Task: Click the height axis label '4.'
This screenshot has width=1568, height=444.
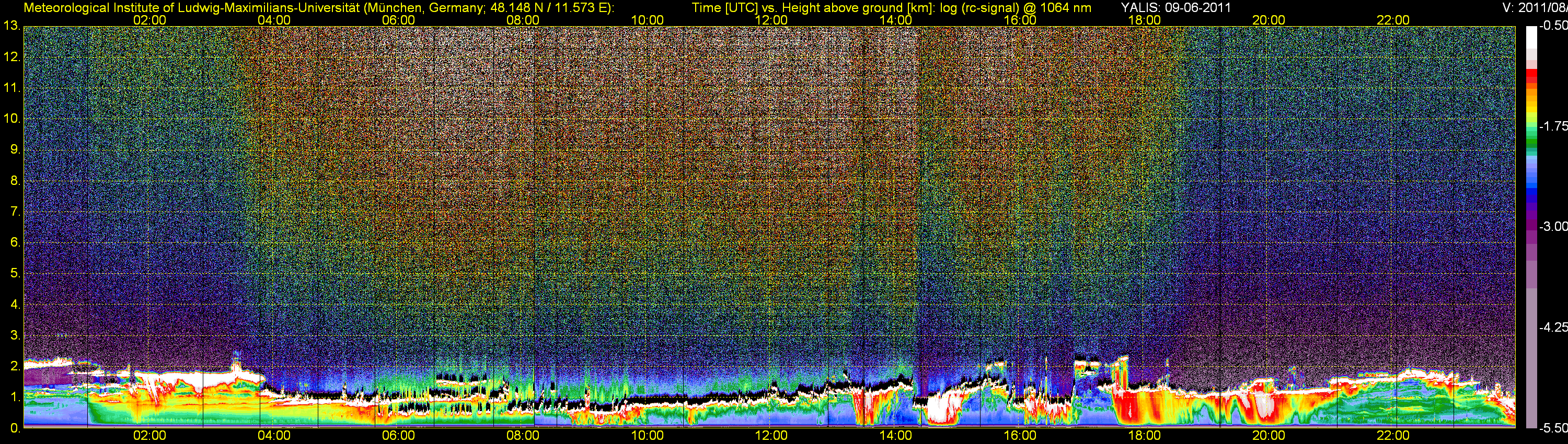Action: 15,304
